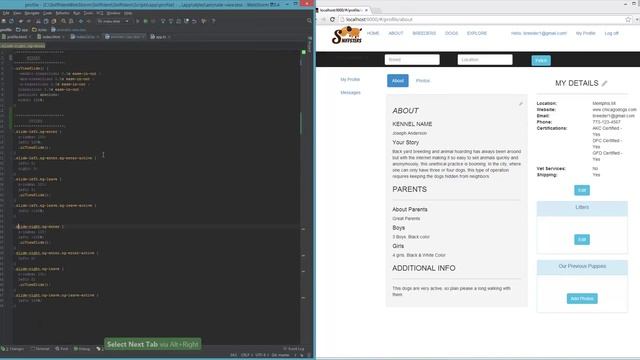Click Edit button in the Litters panel
This screenshot has width=640, height=360.
582,239
